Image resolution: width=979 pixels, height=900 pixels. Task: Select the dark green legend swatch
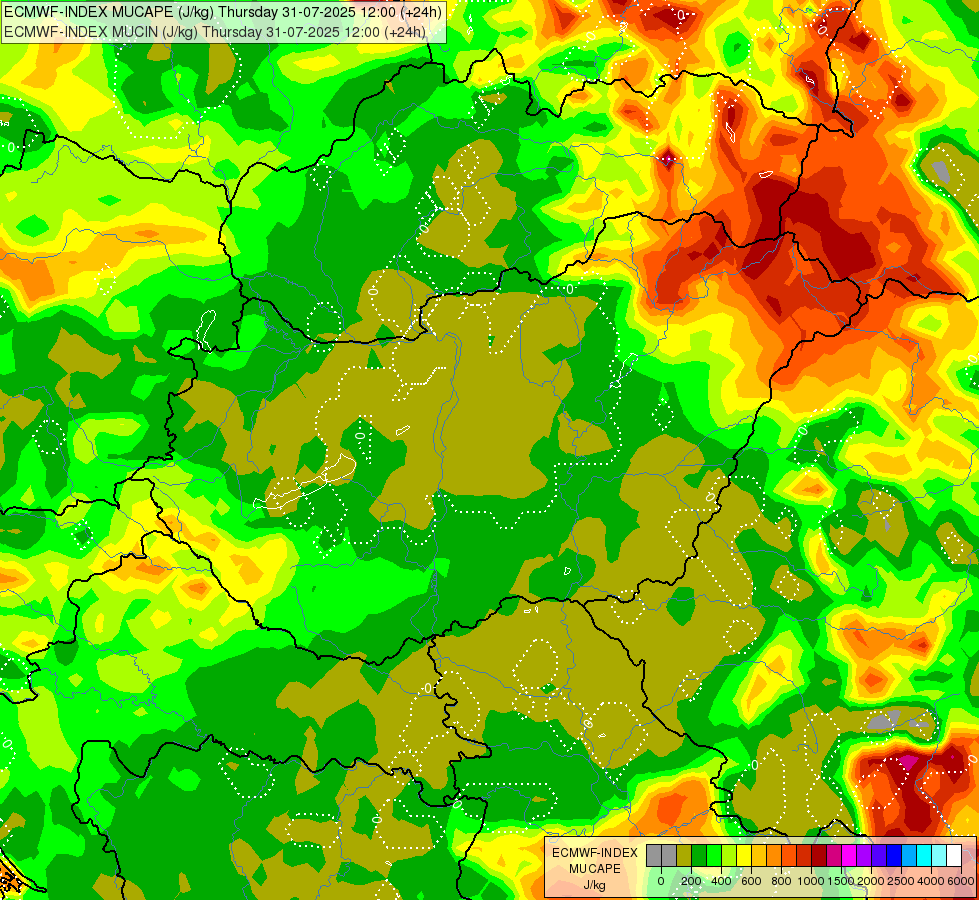[699, 855]
